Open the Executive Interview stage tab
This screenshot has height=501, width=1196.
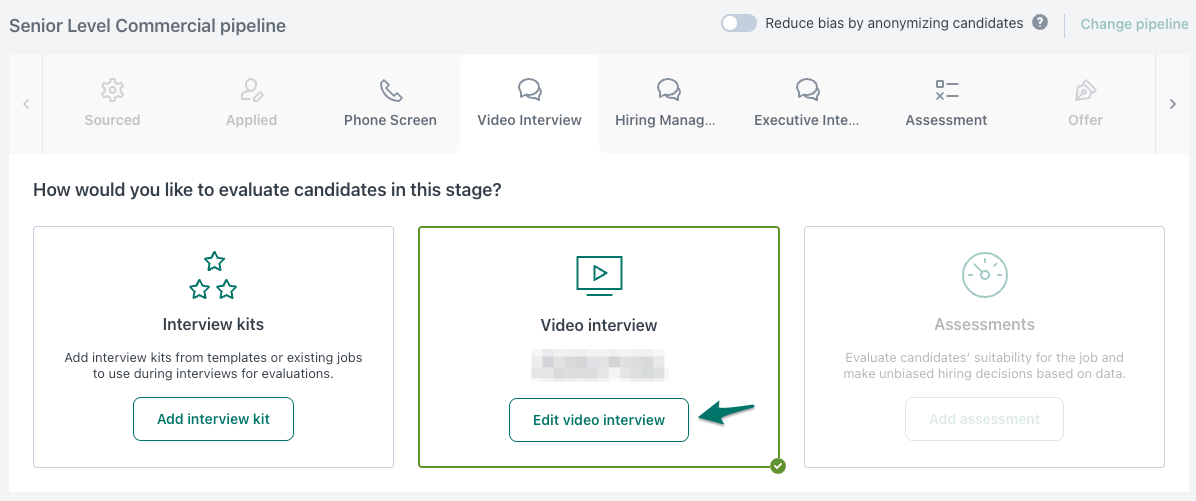click(806, 104)
